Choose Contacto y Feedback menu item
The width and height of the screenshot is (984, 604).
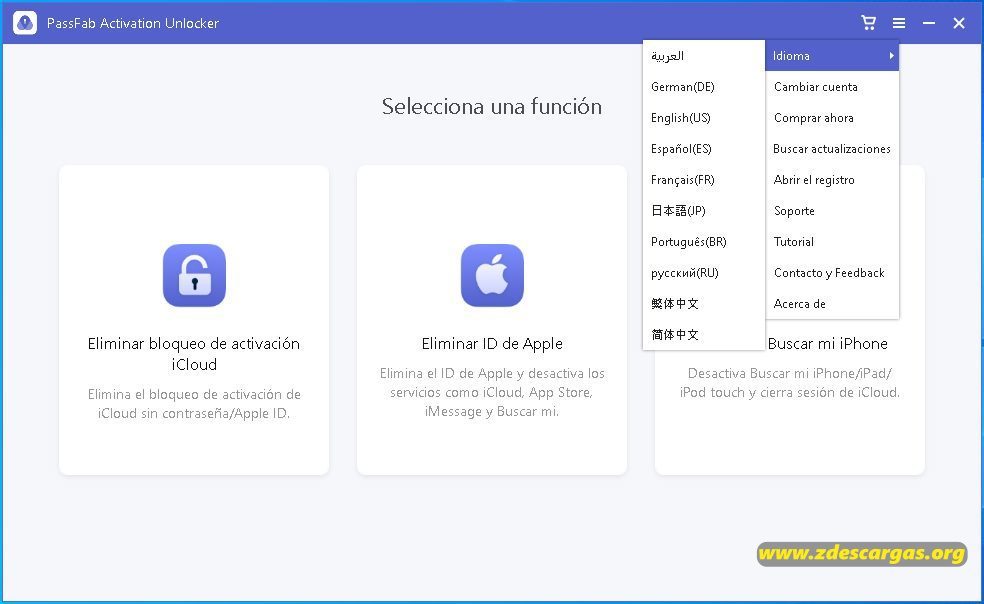pyautogui.click(x=832, y=272)
